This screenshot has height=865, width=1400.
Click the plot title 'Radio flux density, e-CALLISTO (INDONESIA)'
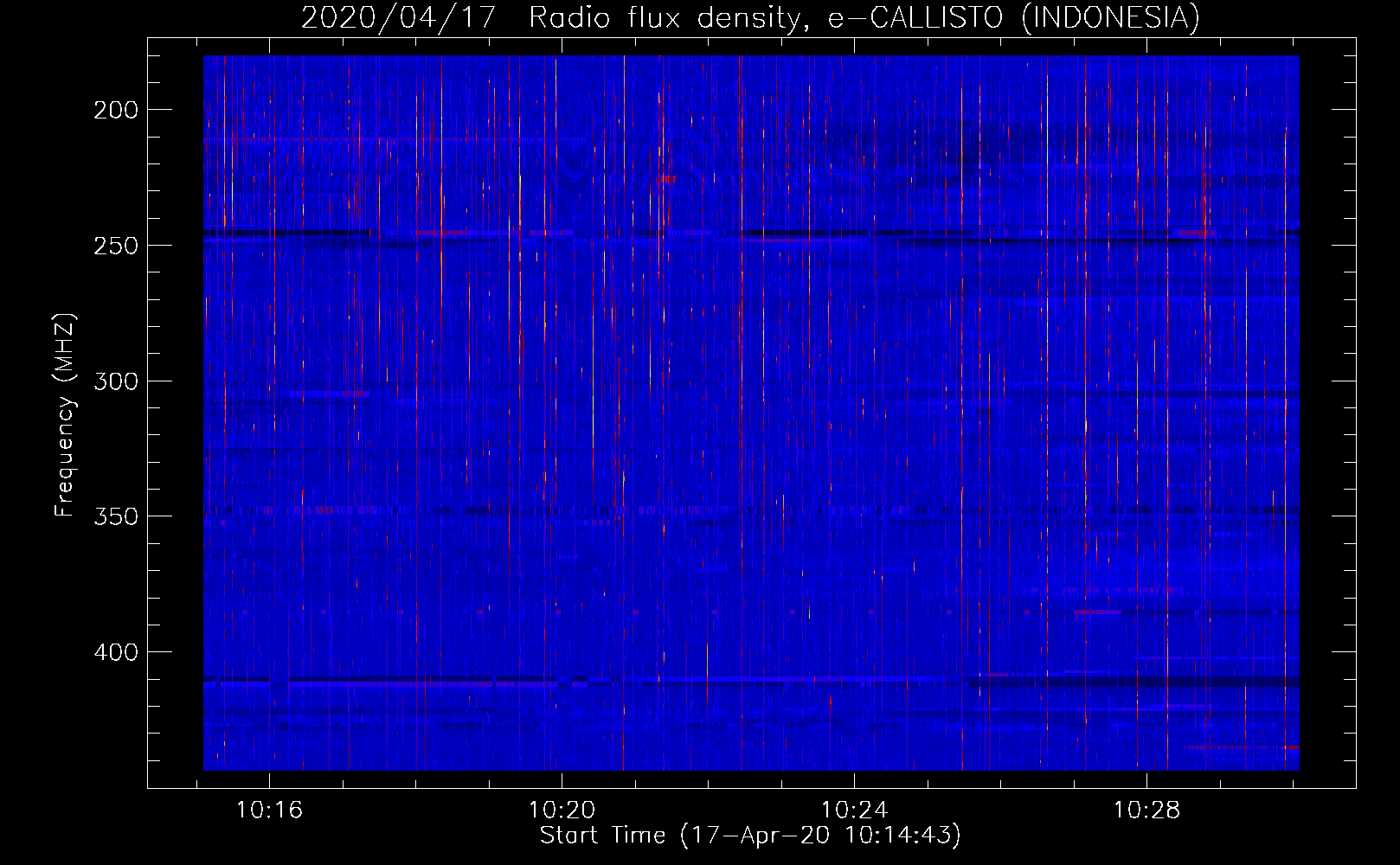pyautogui.click(x=864, y=17)
